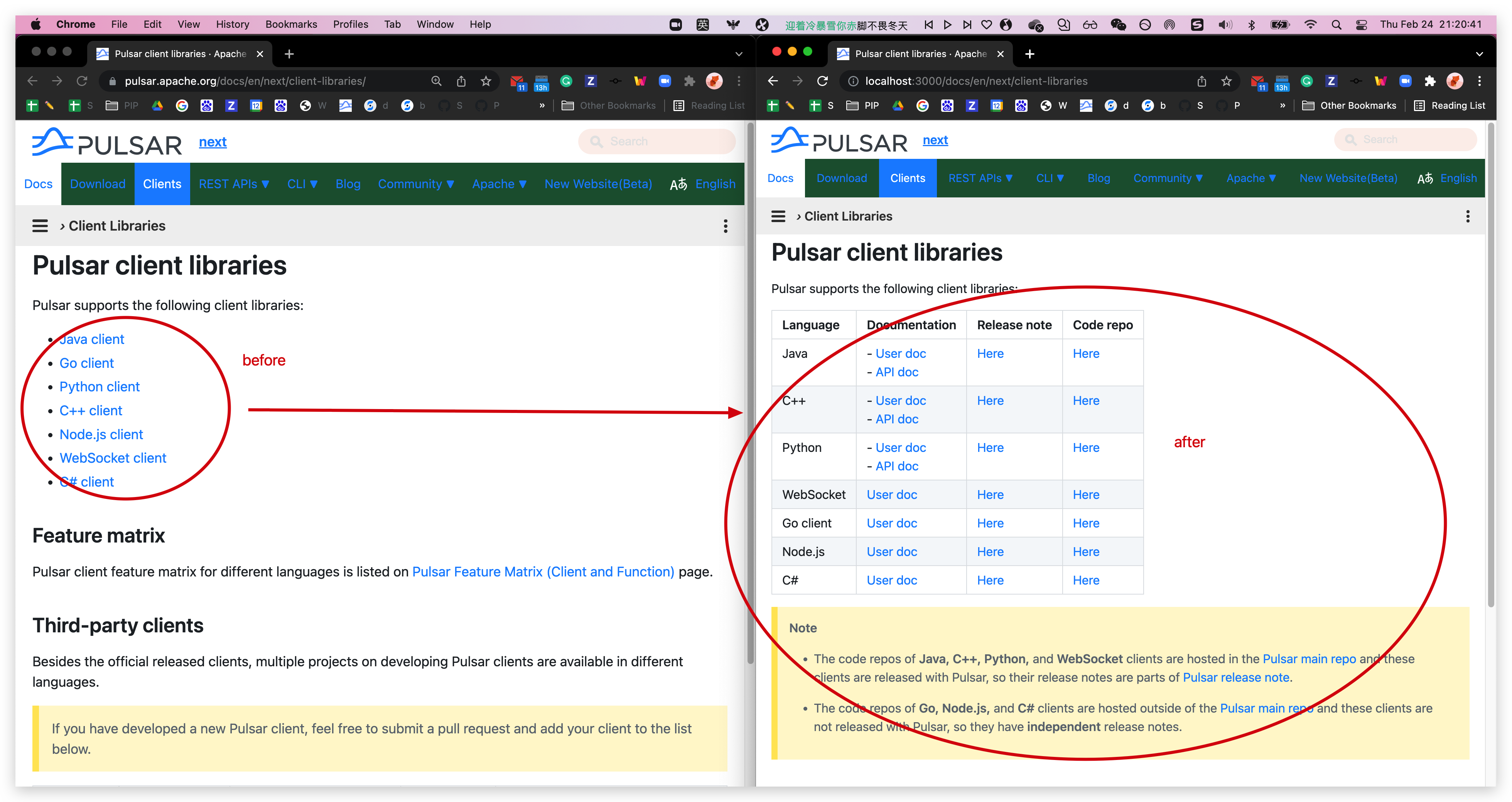Click the Spotlight search icon in menu bar
This screenshot has width=1512, height=802.
1336,25
